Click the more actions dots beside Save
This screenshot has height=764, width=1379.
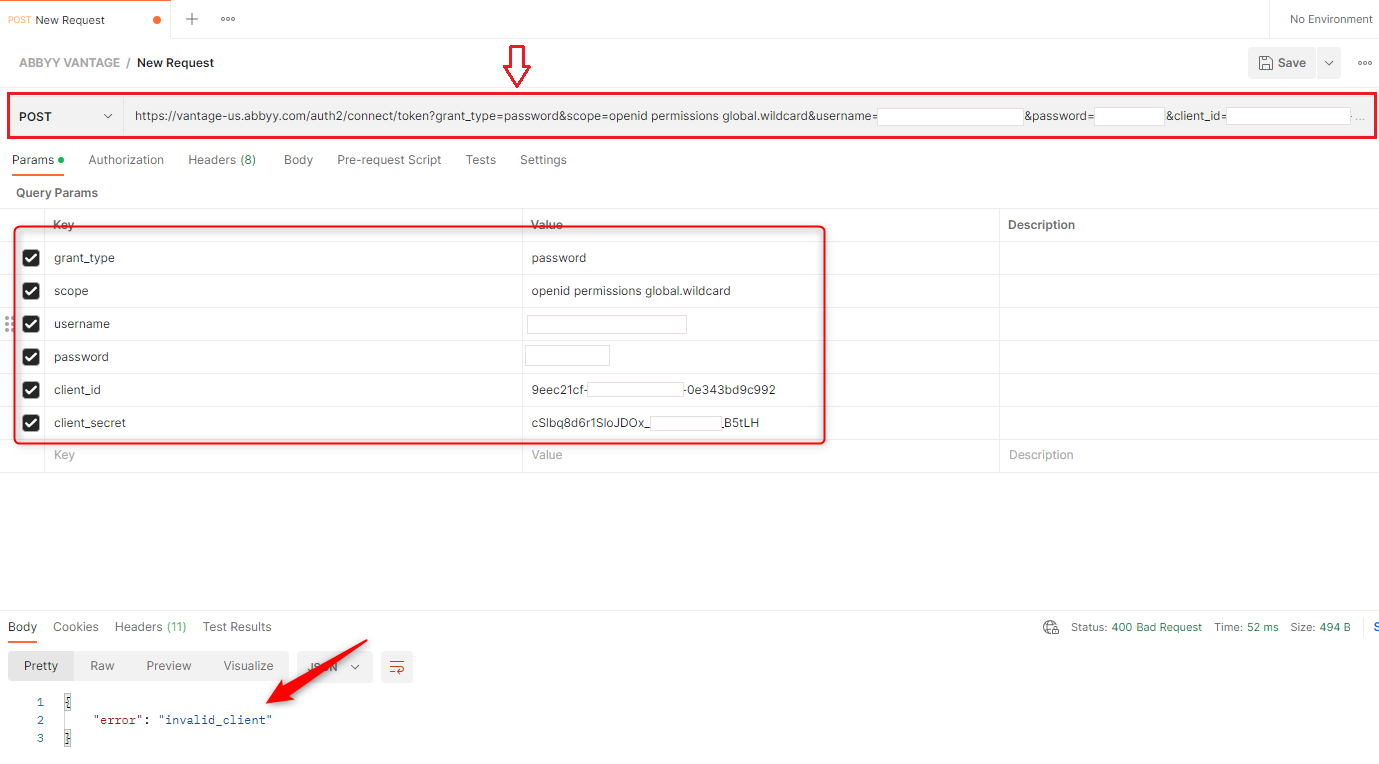[1364, 63]
